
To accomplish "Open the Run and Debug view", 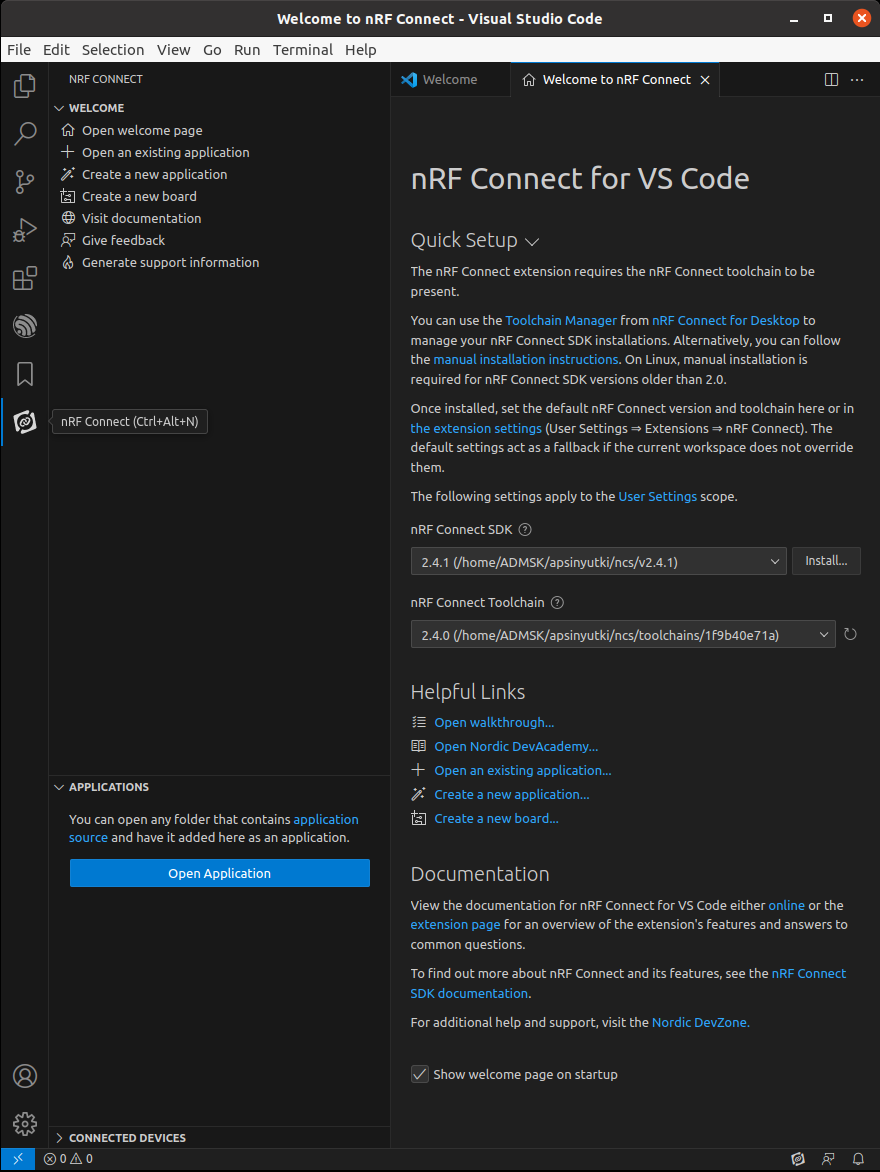I will [x=25, y=230].
